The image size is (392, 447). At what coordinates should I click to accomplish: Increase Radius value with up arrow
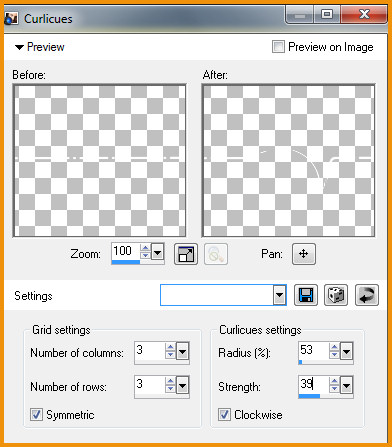(x=334, y=348)
